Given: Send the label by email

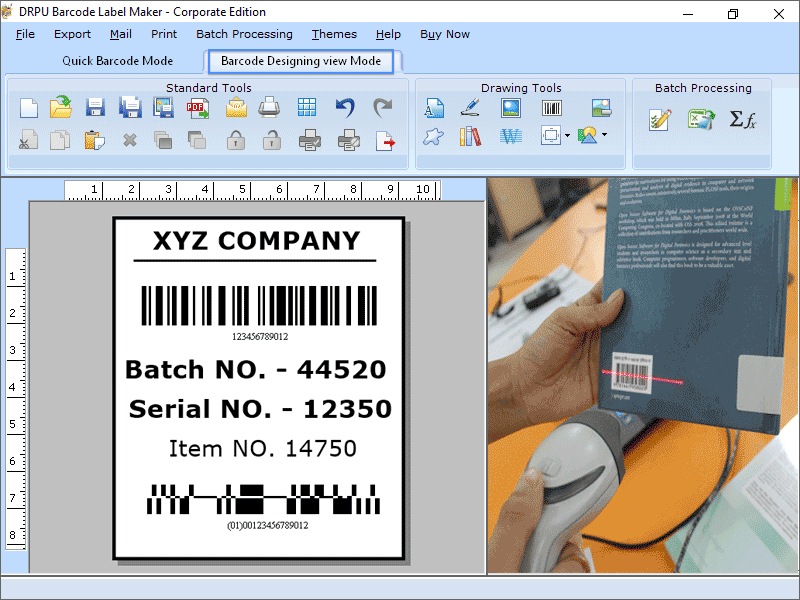Looking at the screenshot, I should point(236,108).
